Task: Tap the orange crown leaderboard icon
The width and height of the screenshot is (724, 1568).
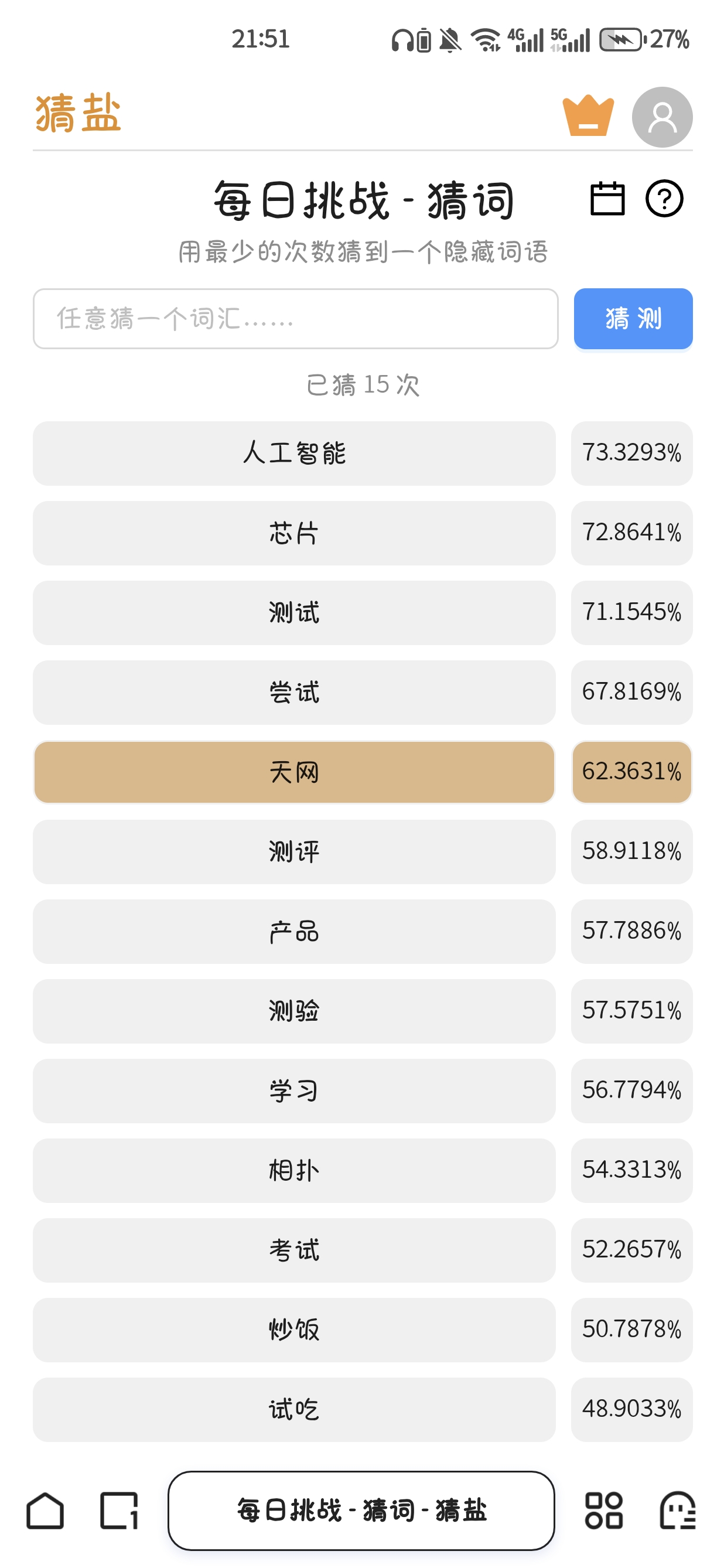Action: (588, 115)
